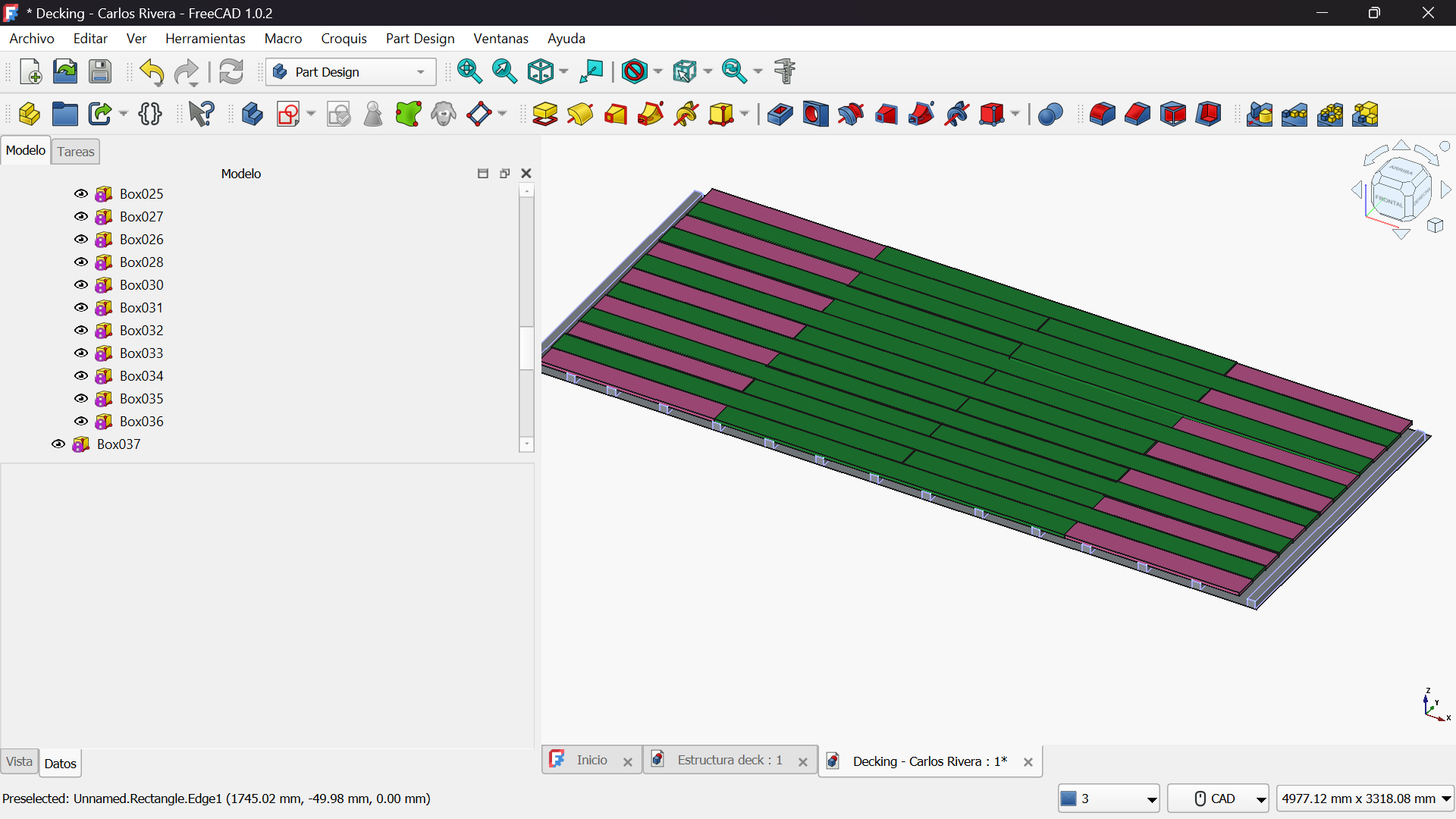Viewport: 1456px width, 819px height.
Task: Click the model tree scrollbar thumb
Action: click(526, 348)
